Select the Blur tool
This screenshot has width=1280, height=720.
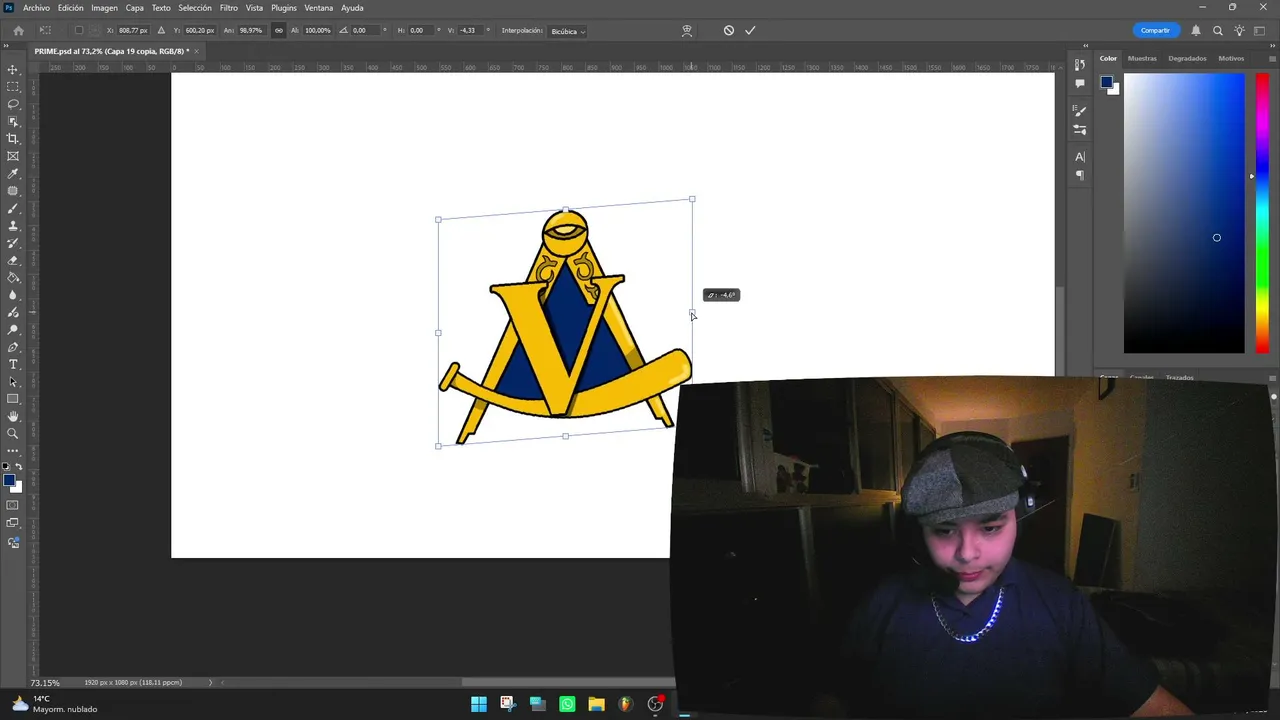click(x=13, y=295)
